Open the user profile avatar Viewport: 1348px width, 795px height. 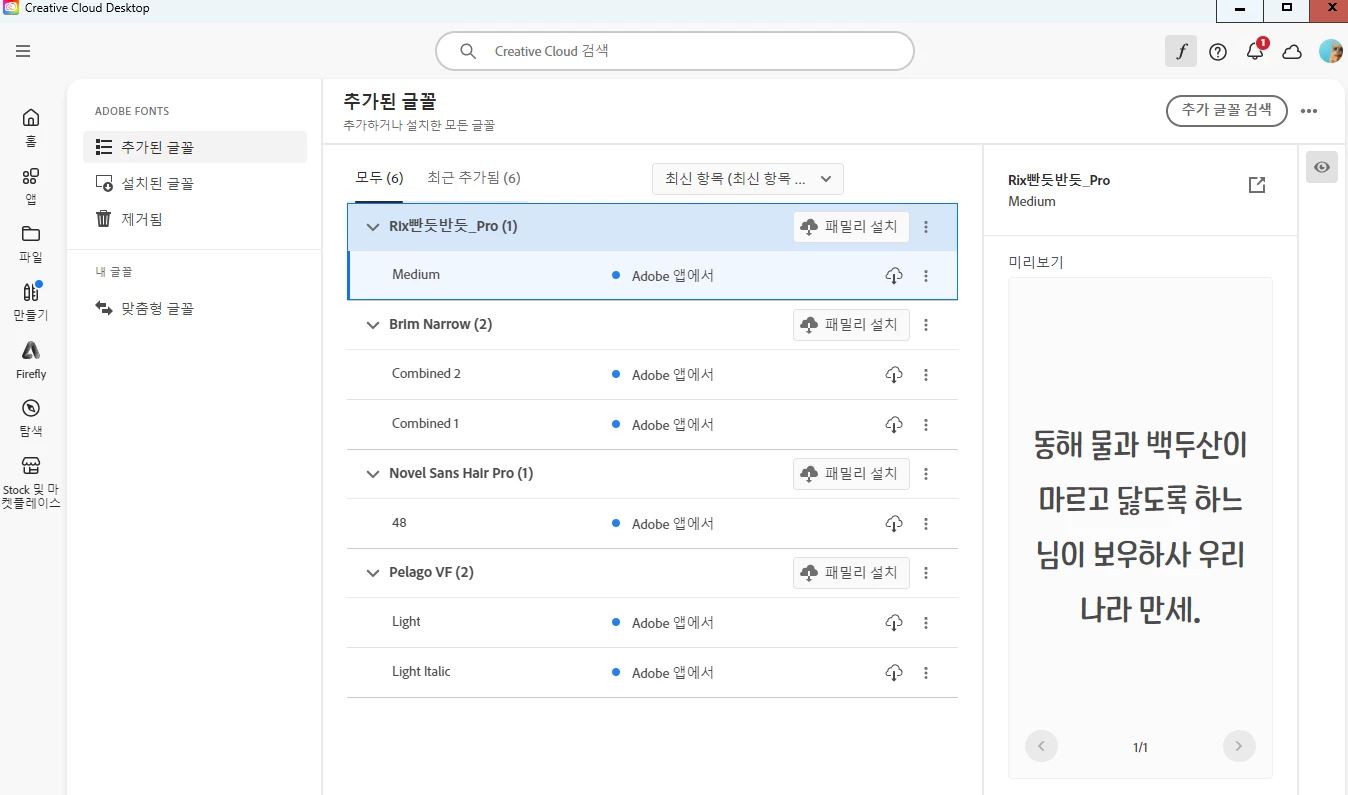pos(1330,52)
